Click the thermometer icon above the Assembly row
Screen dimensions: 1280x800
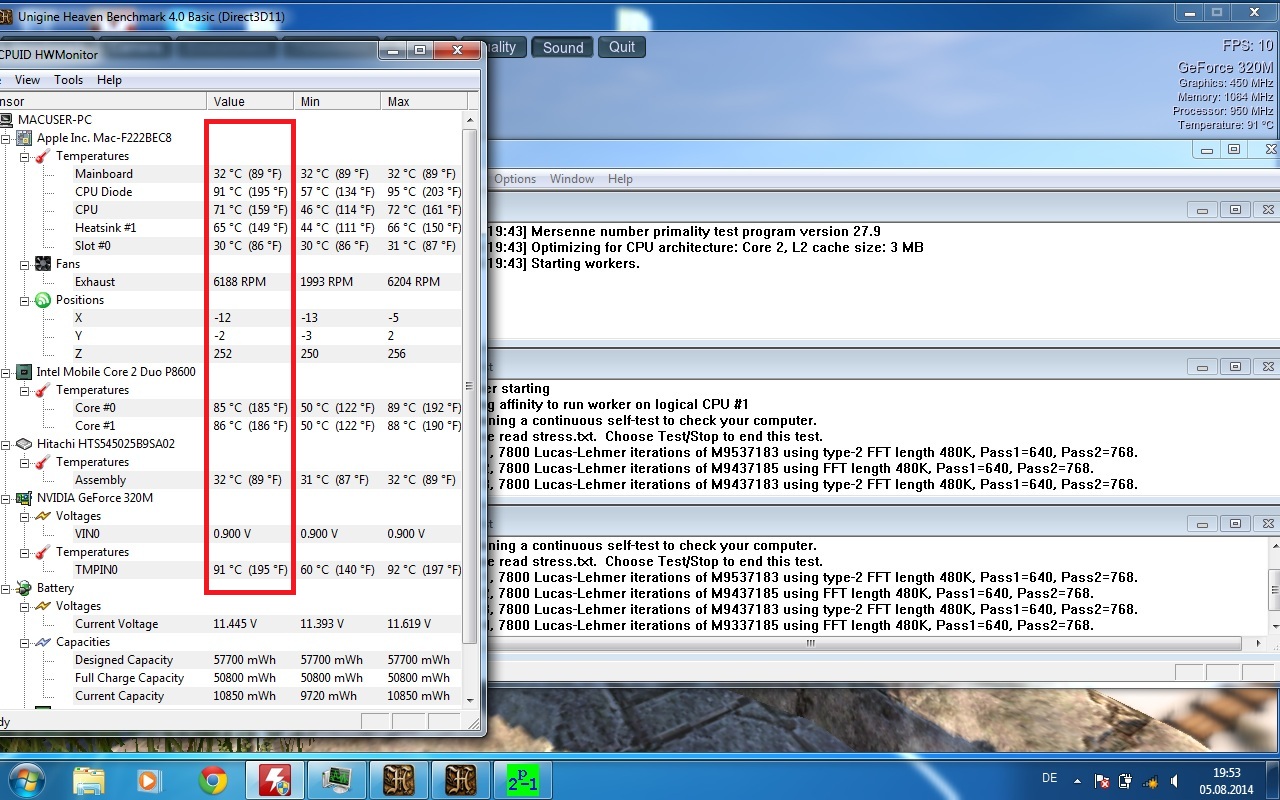coord(43,462)
